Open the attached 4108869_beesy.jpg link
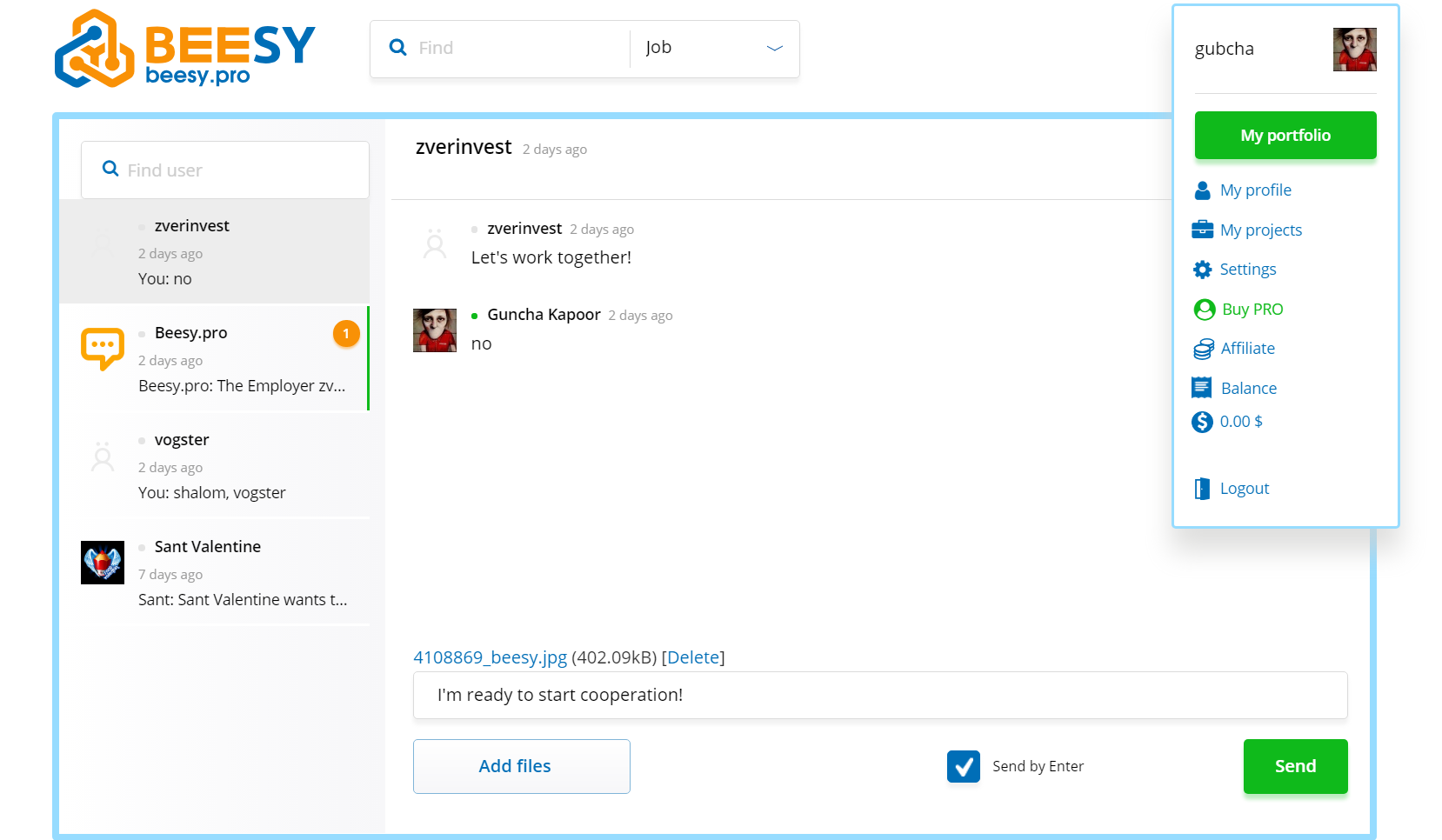Screen dimensions: 1442x840 [491, 657]
